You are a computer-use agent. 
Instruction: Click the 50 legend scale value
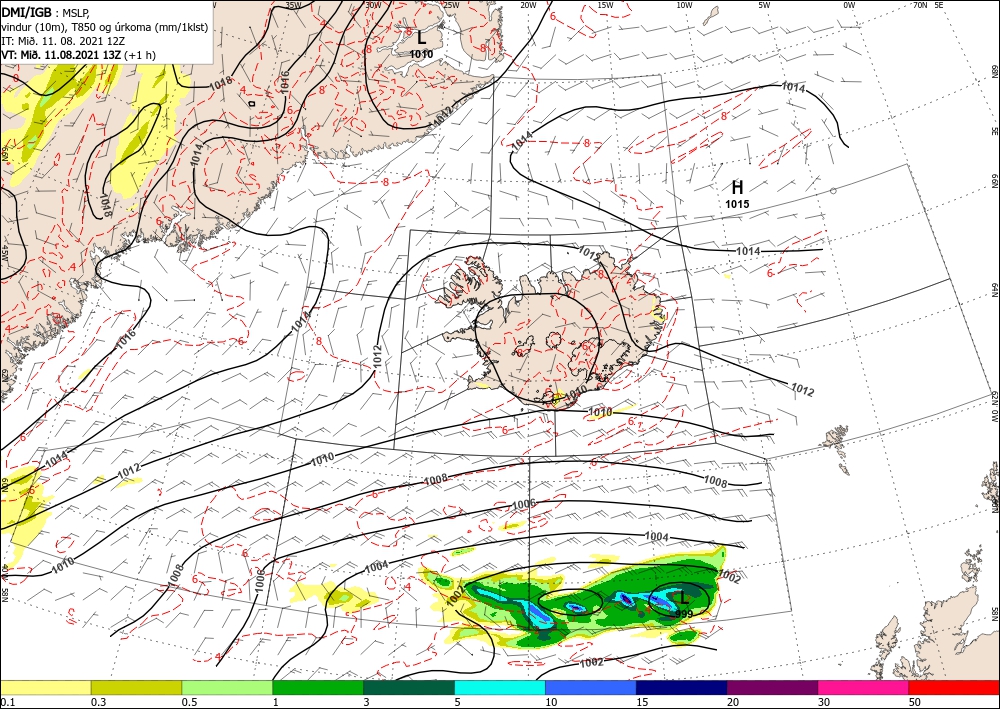[x=915, y=702]
